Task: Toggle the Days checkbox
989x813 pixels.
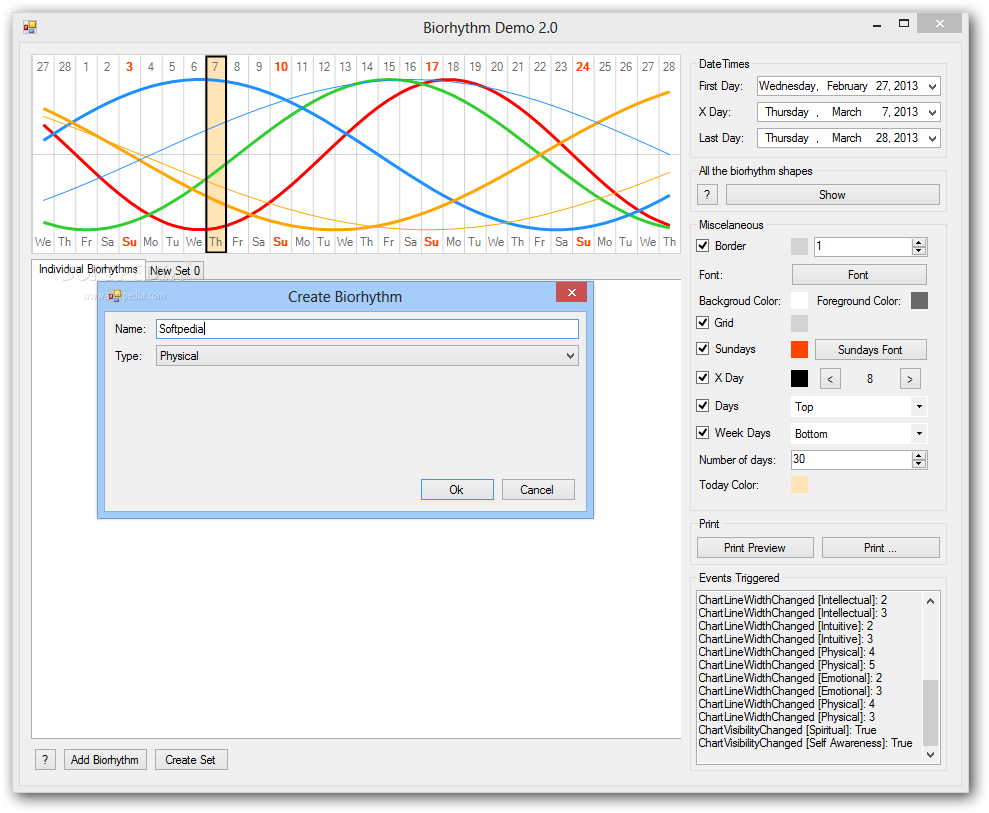Action: point(703,406)
